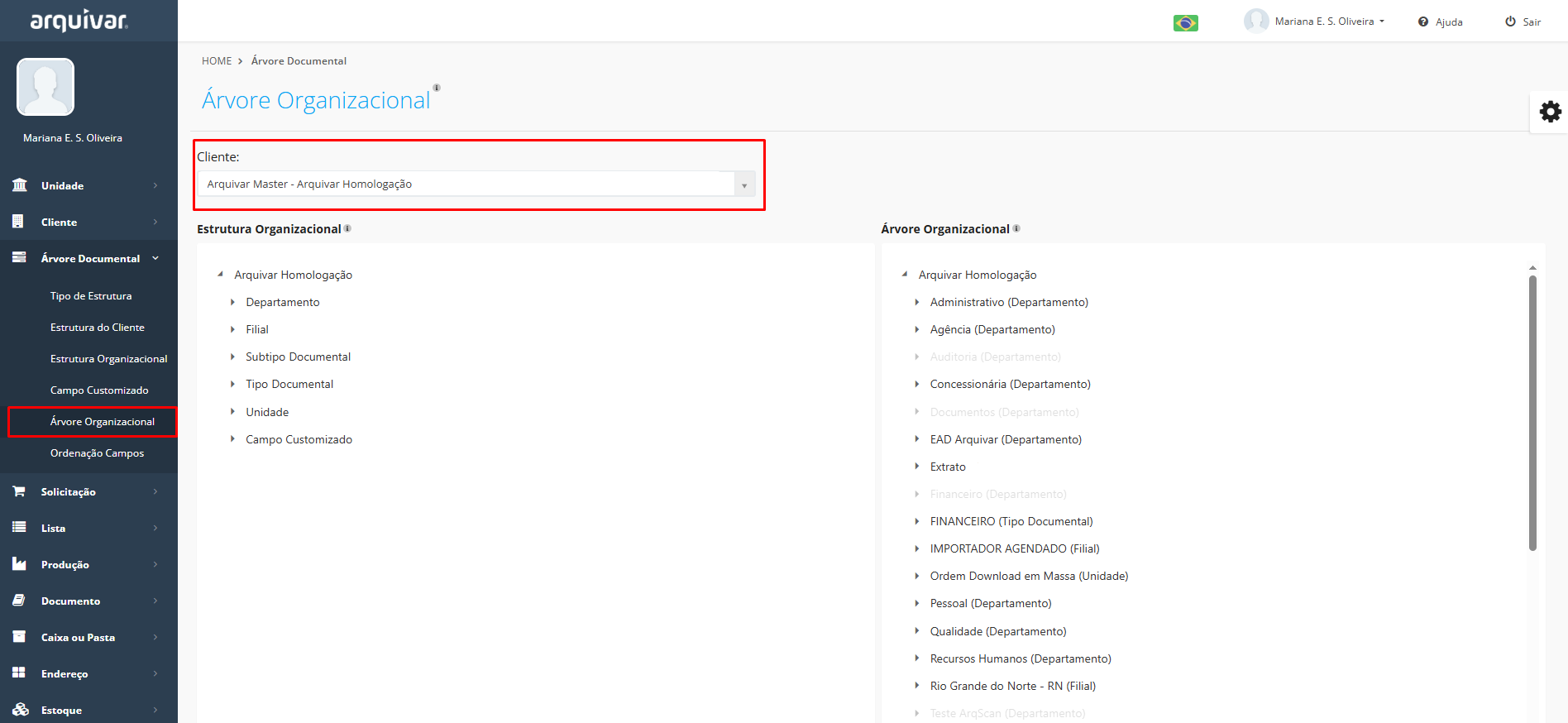
Task: Click the Solicitação cart icon
Action: pos(19,491)
